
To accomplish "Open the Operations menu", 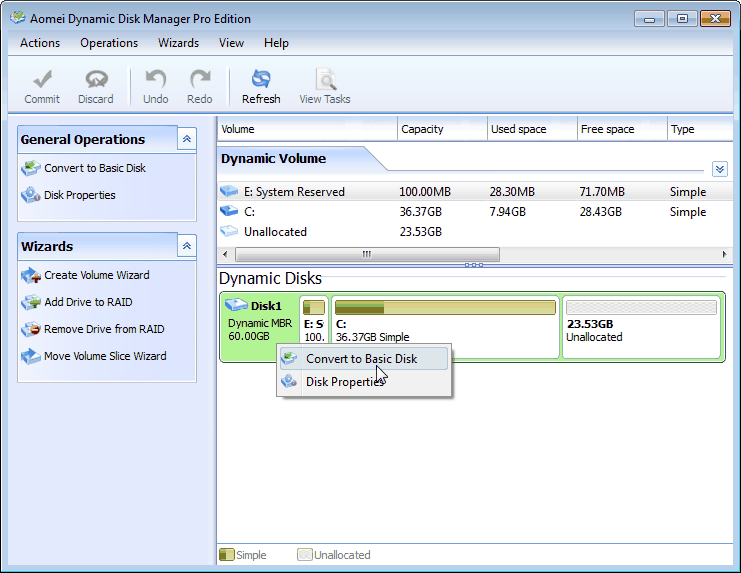I will coord(109,43).
